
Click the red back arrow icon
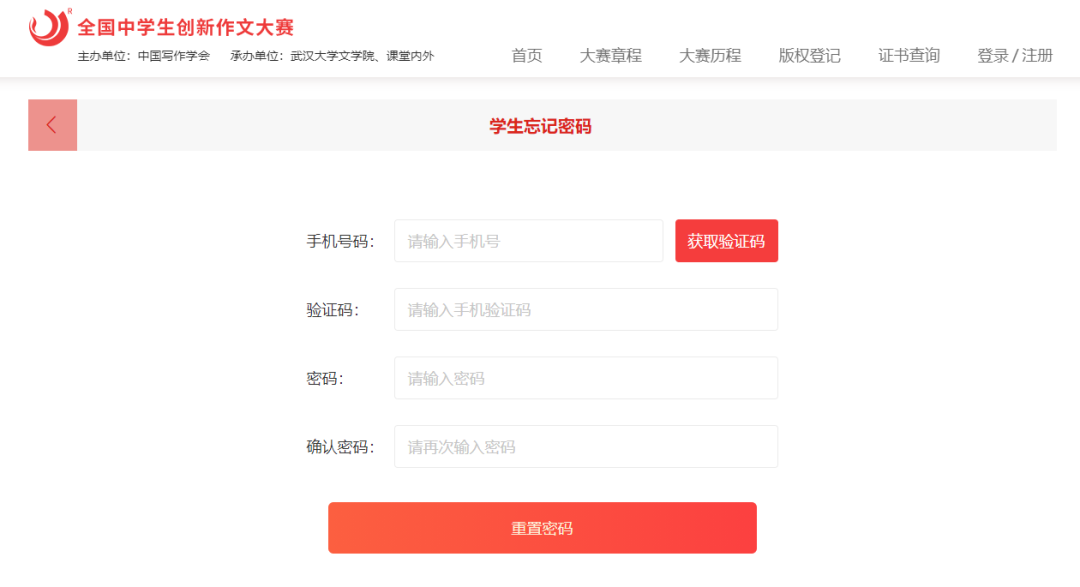52,125
